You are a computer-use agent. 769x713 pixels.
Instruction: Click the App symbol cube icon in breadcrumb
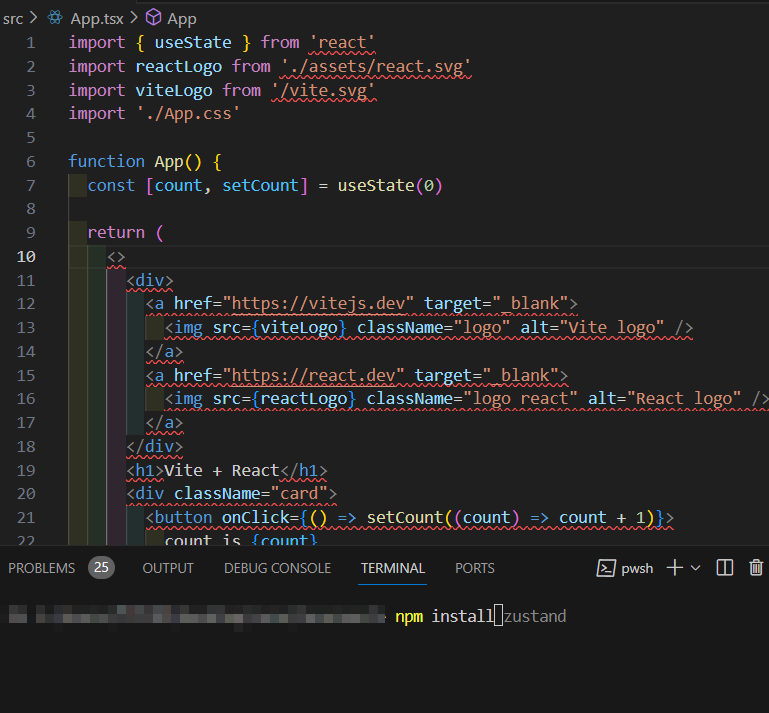(x=154, y=18)
